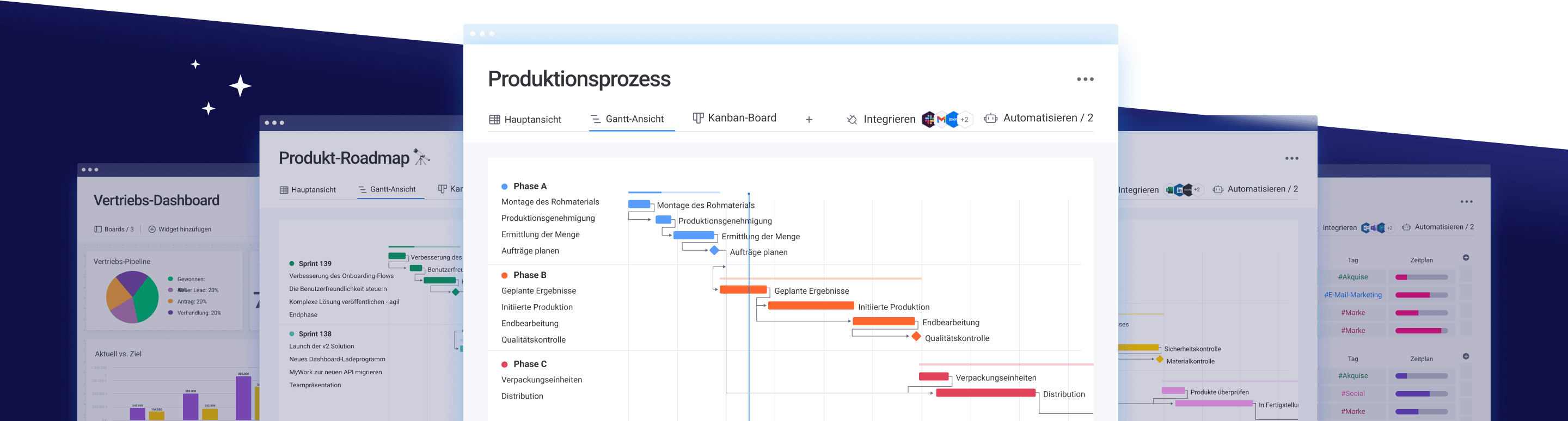This screenshot has width=1568, height=421.
Task: Click the Aufträge planen milestone diamond
Action: (x=715, y=251)
